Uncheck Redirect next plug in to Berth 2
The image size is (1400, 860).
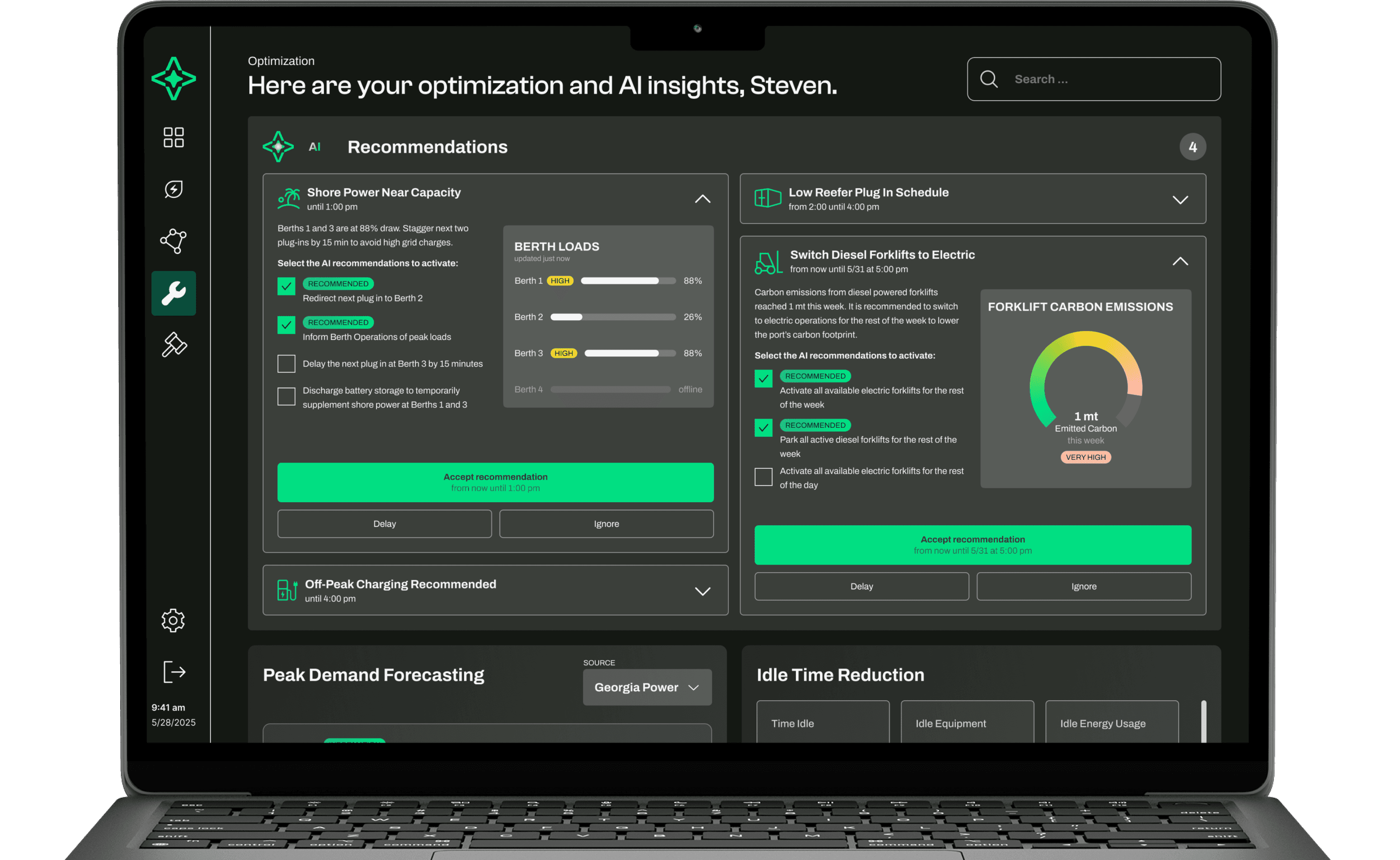click(286, 286)
